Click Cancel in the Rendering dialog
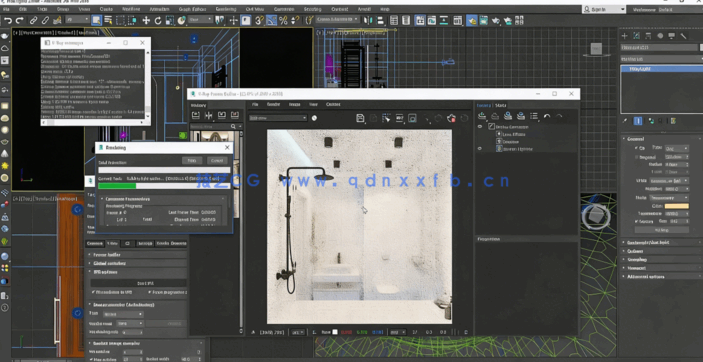703x362 pixels. tap(217, 161)
